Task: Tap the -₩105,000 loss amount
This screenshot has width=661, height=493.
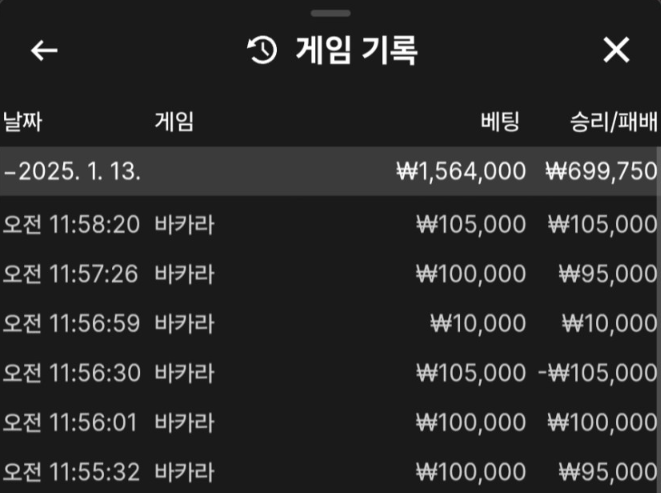Action: point(597,372)
